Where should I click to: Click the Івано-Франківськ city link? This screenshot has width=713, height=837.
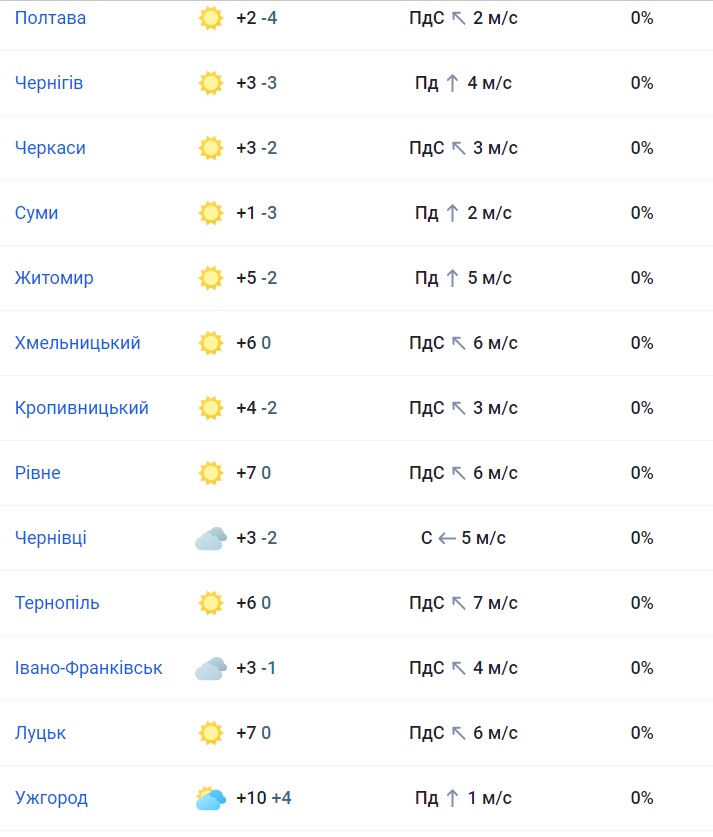coord(89,668)
